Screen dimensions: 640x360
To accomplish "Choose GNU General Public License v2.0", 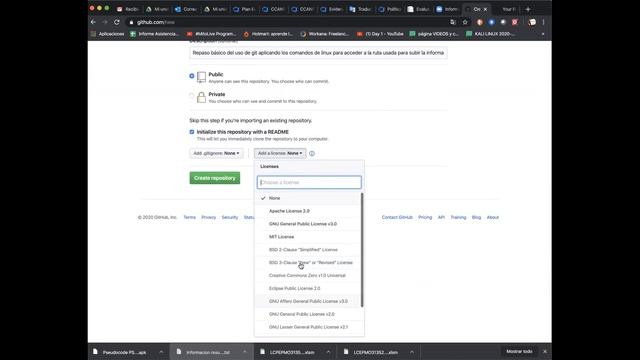I will pyautogui.click(x=308, y=314).
